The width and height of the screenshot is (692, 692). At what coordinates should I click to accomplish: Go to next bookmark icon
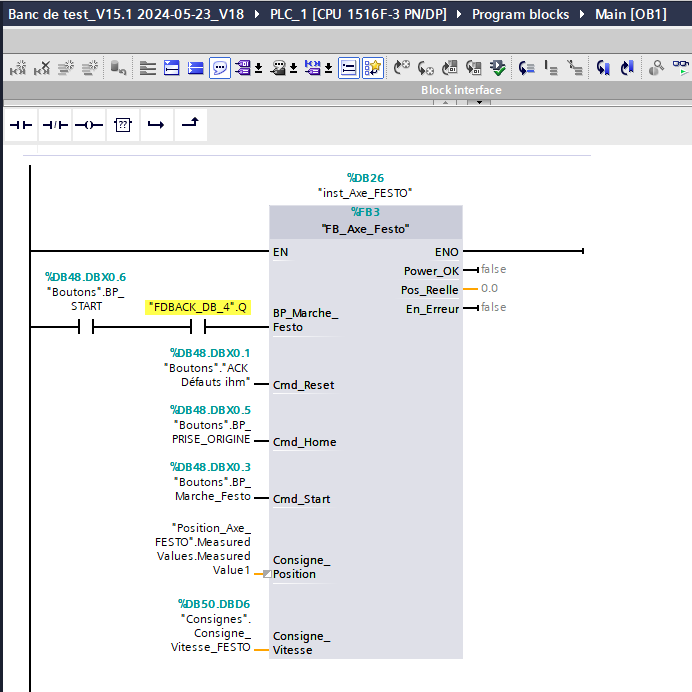pos(627,68)
